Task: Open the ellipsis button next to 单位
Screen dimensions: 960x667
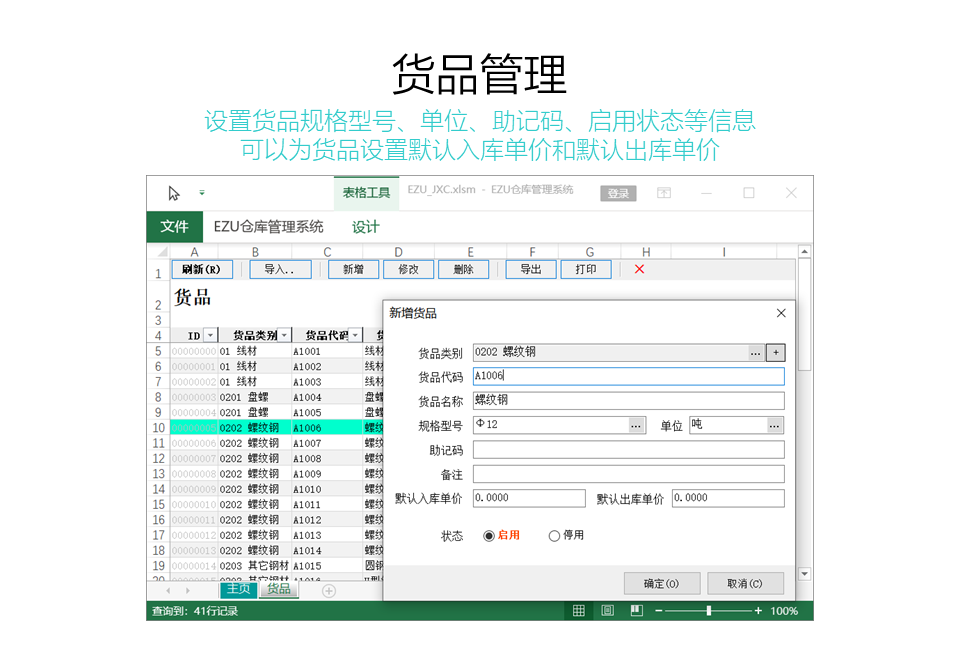Action: pos(775,425)
